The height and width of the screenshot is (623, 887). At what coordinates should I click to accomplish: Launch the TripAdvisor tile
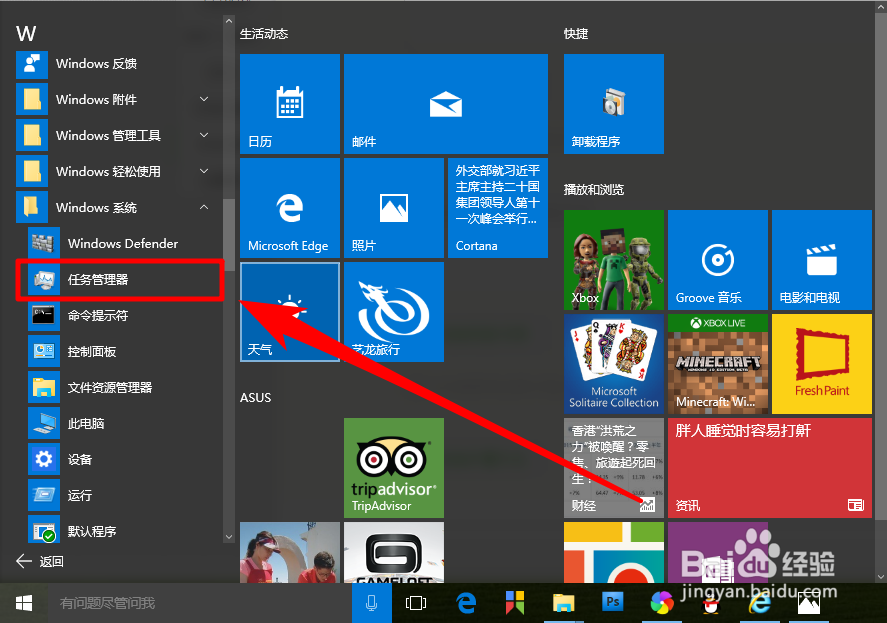pyautogui.click(x=393, y=467)
